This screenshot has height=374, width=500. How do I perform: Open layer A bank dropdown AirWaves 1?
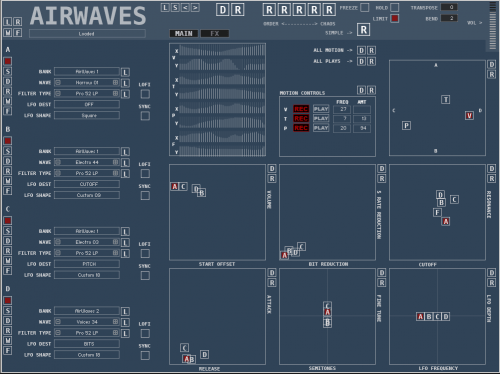click(87, 72)
